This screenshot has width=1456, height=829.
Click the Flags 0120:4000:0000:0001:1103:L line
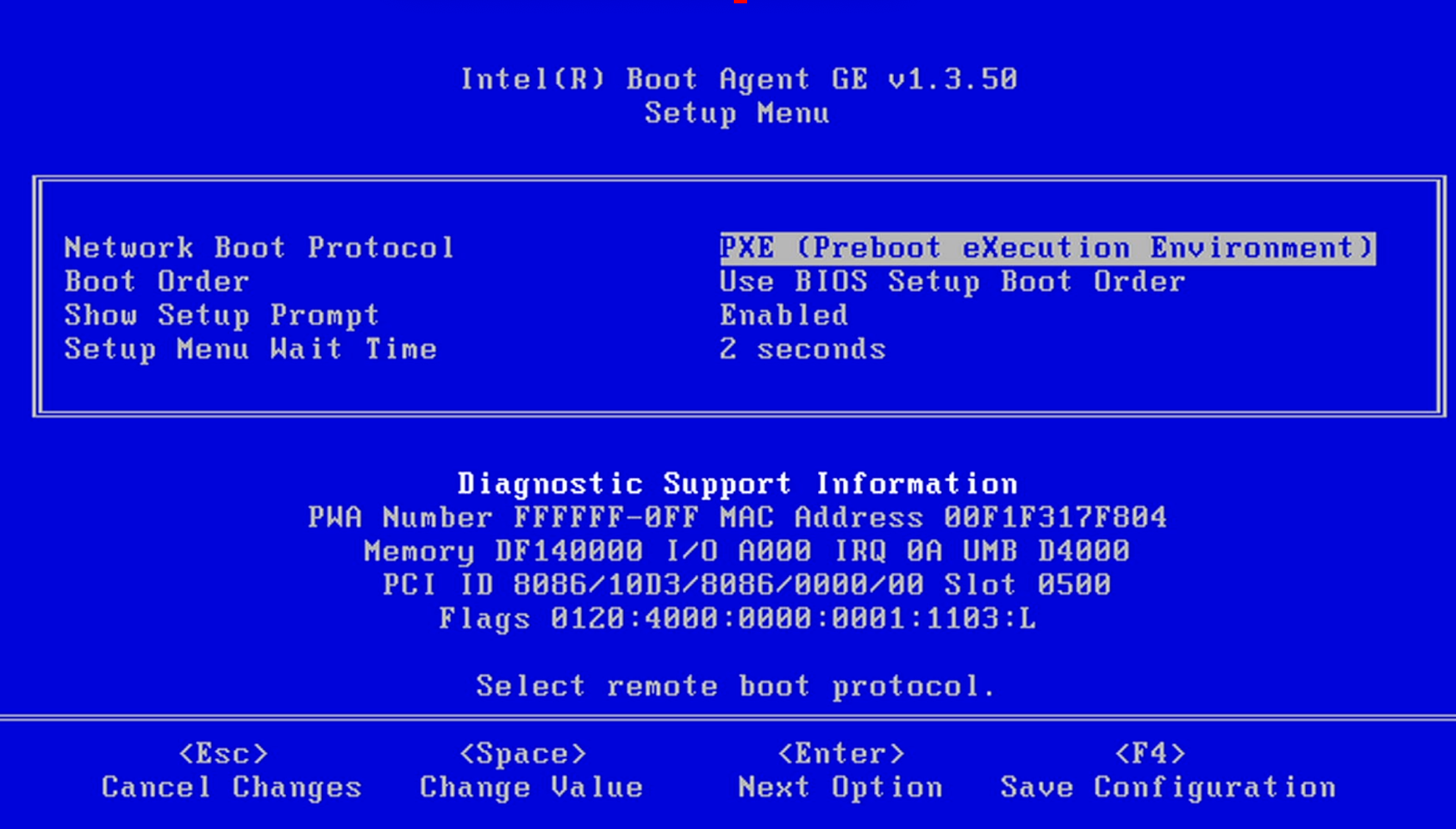coord(737,619)
